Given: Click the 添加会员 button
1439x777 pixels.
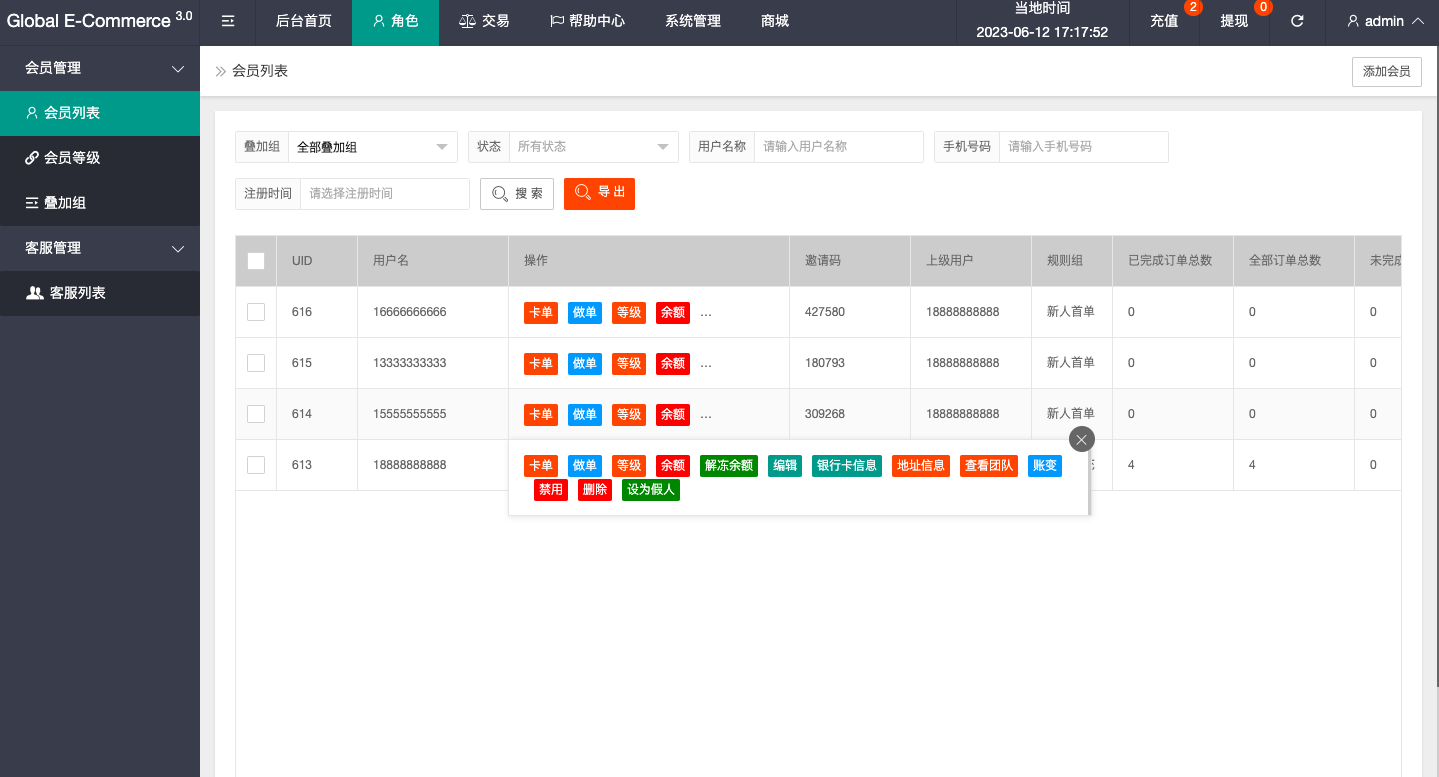Looking at the screenshot, I should click(x=1386, y=72).
